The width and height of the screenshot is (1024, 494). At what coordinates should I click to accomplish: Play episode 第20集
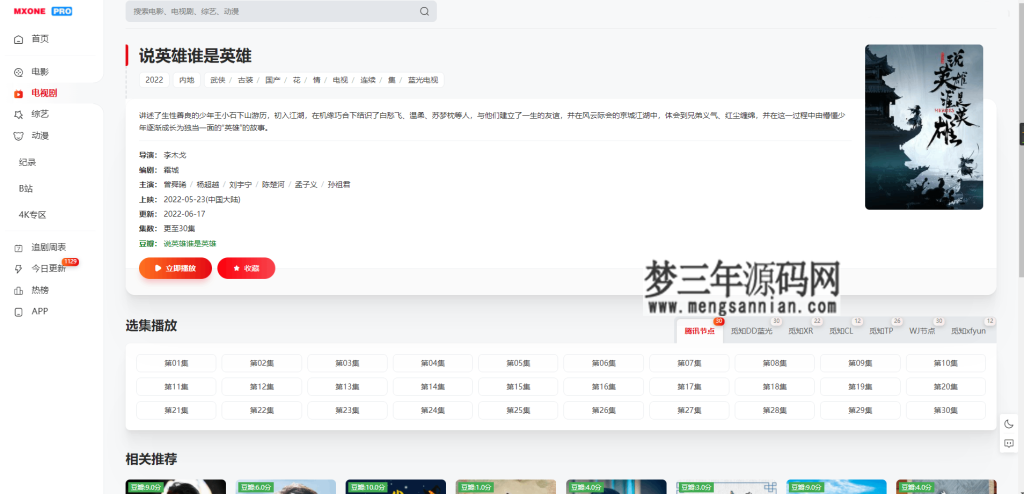pos(946,387)
